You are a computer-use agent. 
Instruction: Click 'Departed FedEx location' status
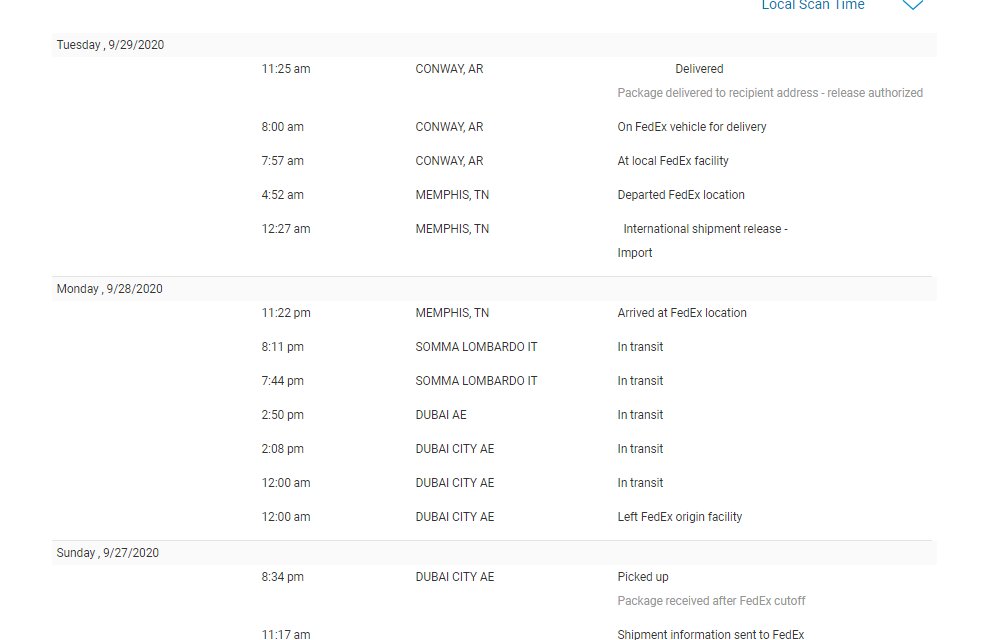click(x=681, y=194)
